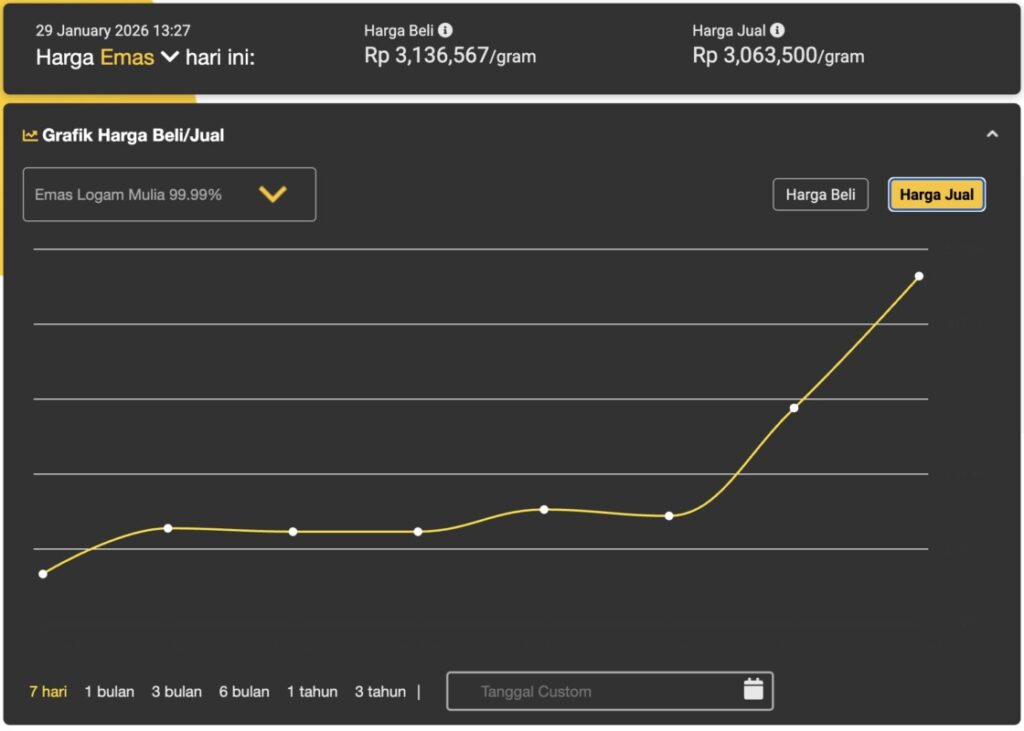
Task: Click the Tanggal Custom input field
Action: [560, 690]
